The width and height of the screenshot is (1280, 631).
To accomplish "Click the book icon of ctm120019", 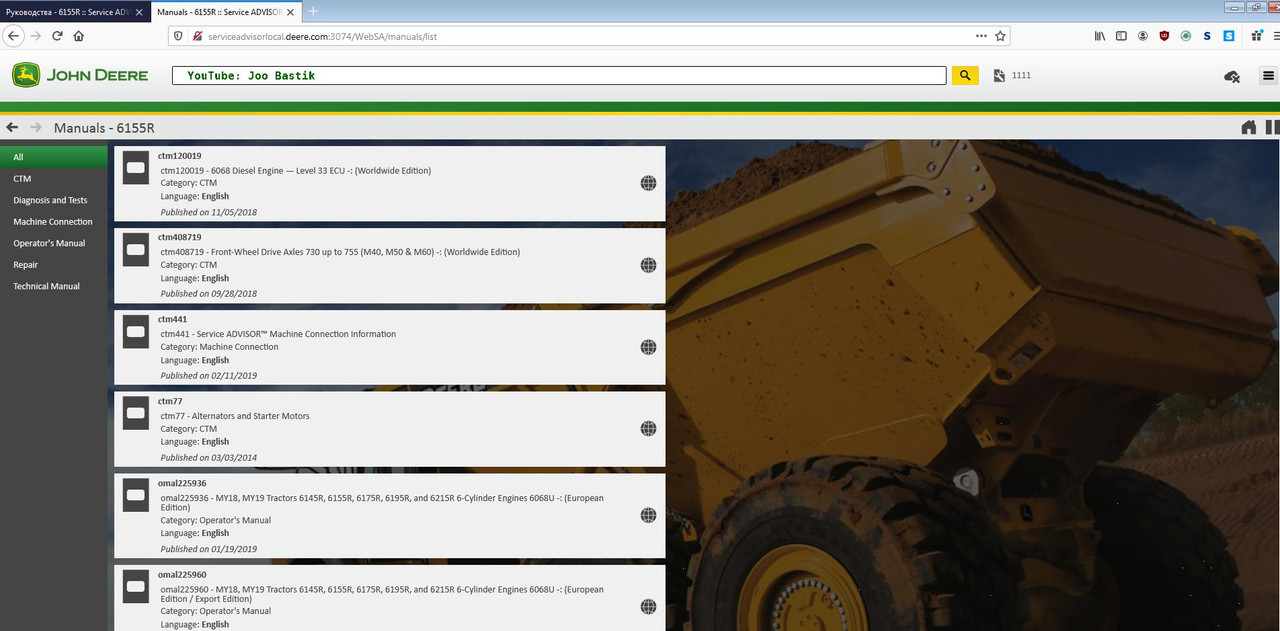I will click(136, 168).
